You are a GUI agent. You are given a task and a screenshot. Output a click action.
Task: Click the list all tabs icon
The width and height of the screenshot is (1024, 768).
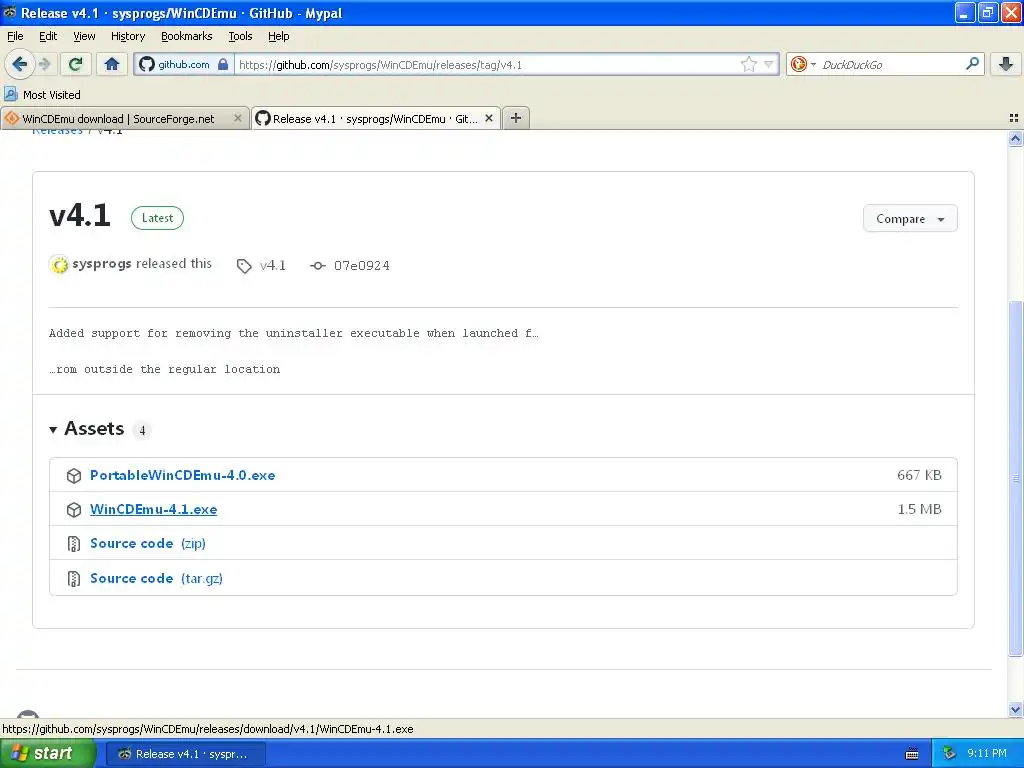point(1014,118)
